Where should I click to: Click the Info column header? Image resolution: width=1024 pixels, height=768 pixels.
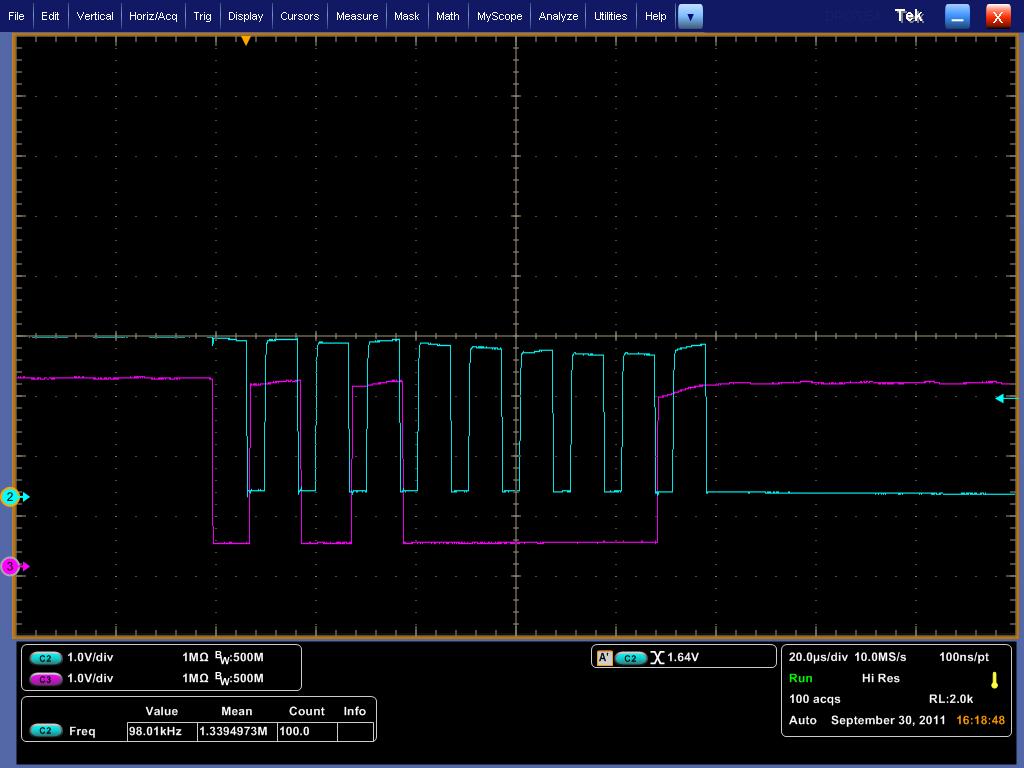pos(355,711)
